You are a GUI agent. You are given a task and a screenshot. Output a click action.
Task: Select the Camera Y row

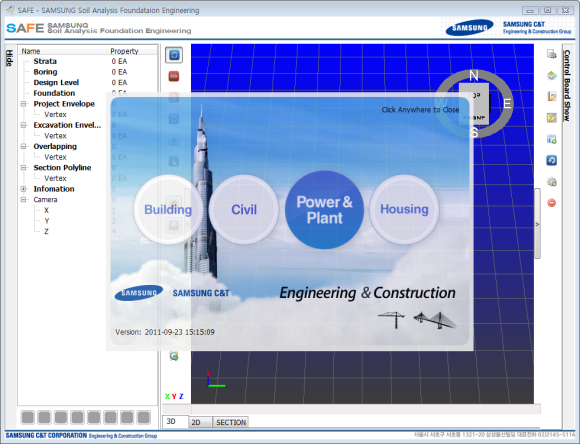[x=47, y=221]
